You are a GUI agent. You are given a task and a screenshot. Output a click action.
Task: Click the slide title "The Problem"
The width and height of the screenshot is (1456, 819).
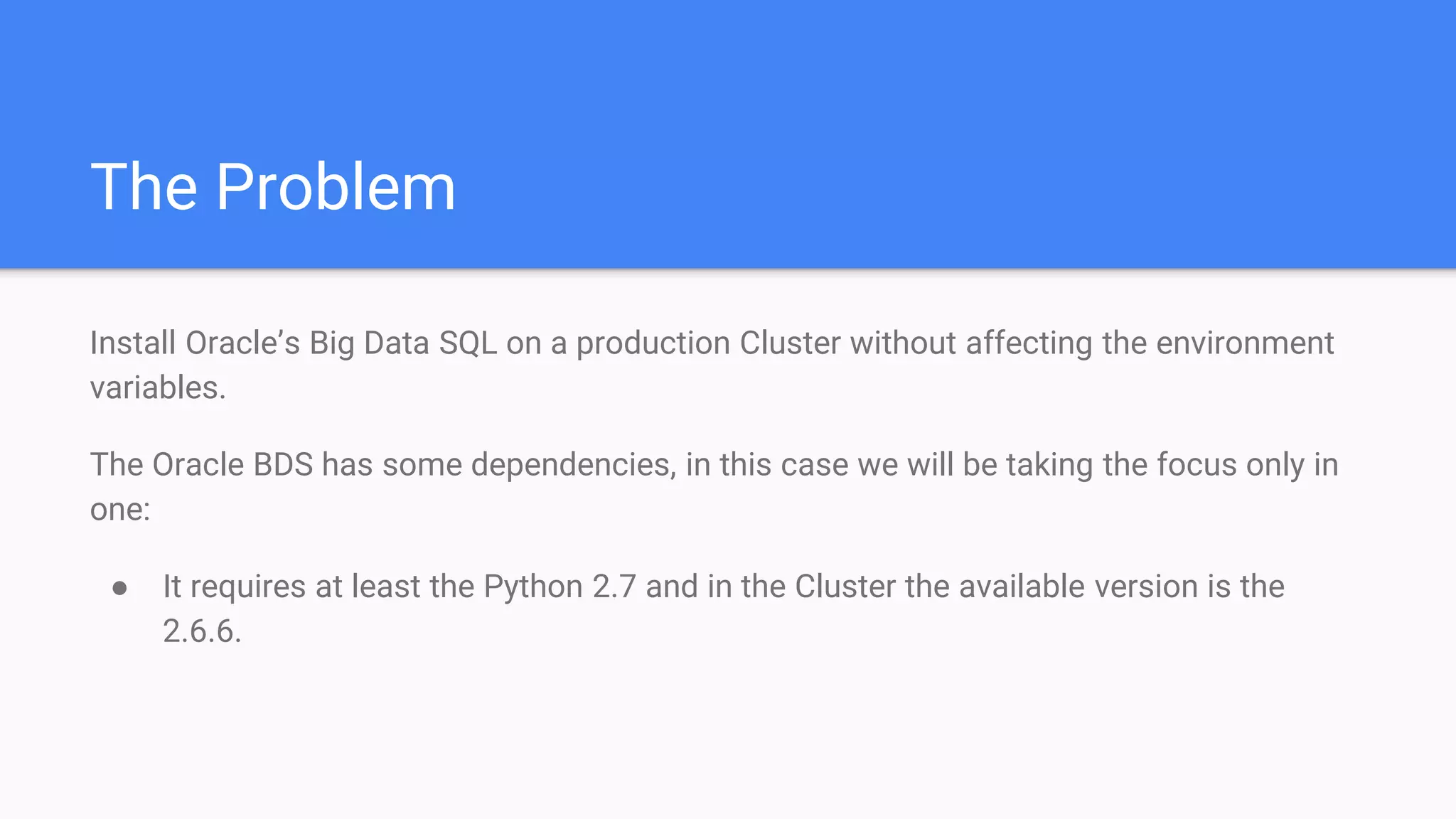coord(273,187)
